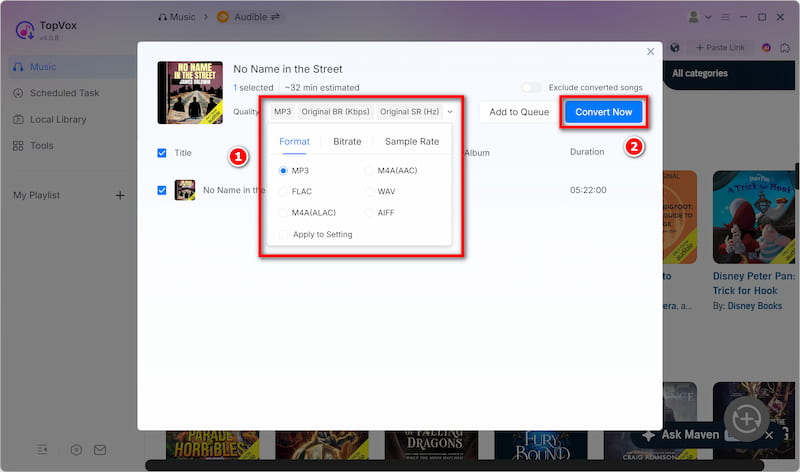This screenshot has height=472, width=800.
Task: Add a new playlist with plus icon
Action: (x=120, y=195)
